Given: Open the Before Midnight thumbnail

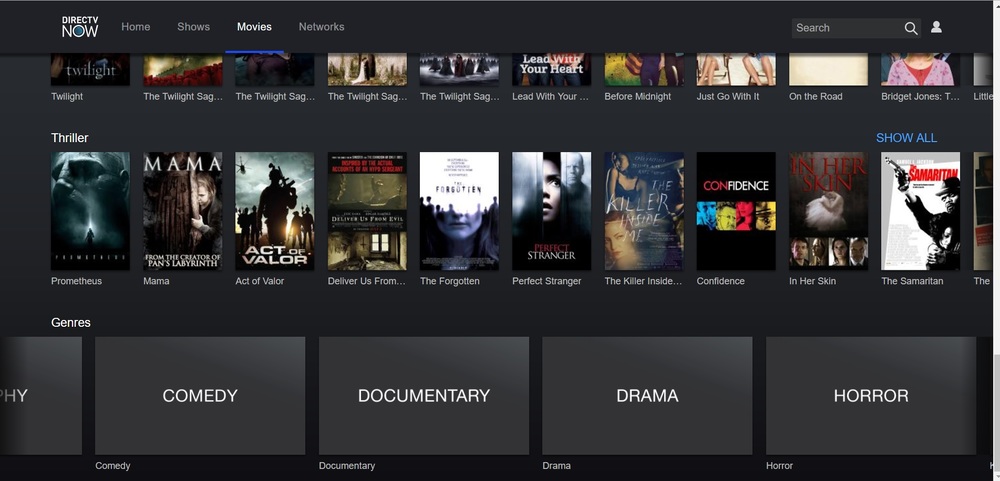Looking at the screenshot, I should coord(644,69).
